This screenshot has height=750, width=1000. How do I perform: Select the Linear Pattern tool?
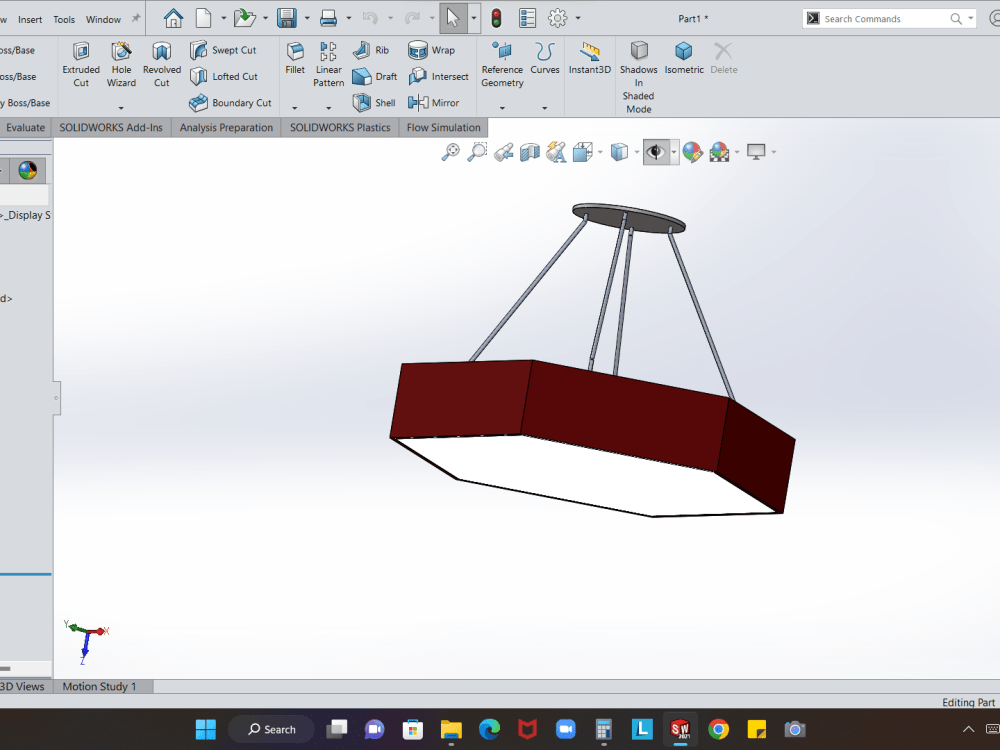tap(328, 63)
